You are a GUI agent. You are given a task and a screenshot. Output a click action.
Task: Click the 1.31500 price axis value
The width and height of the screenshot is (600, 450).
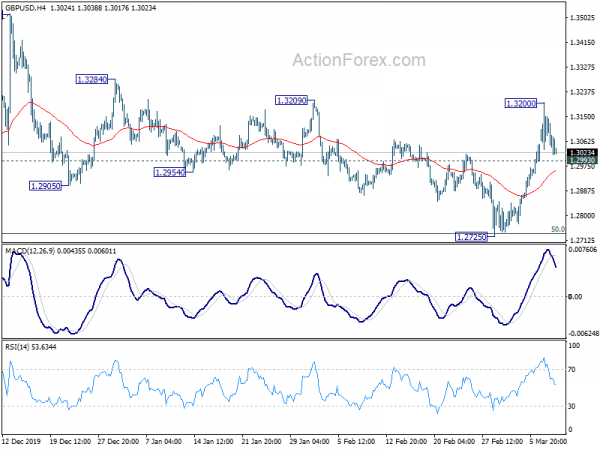click(582, 117)
